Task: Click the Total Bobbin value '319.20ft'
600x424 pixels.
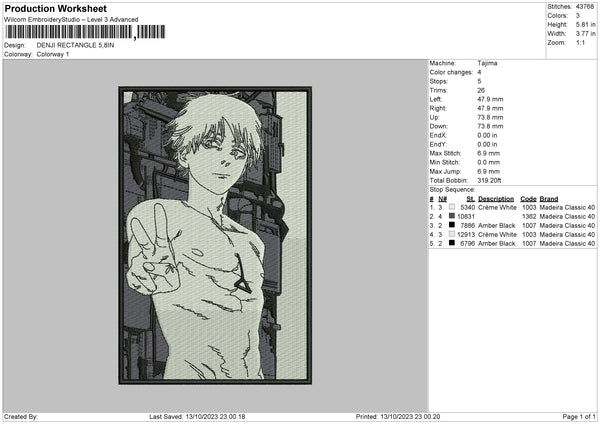Action: click(x=489, y=181)
